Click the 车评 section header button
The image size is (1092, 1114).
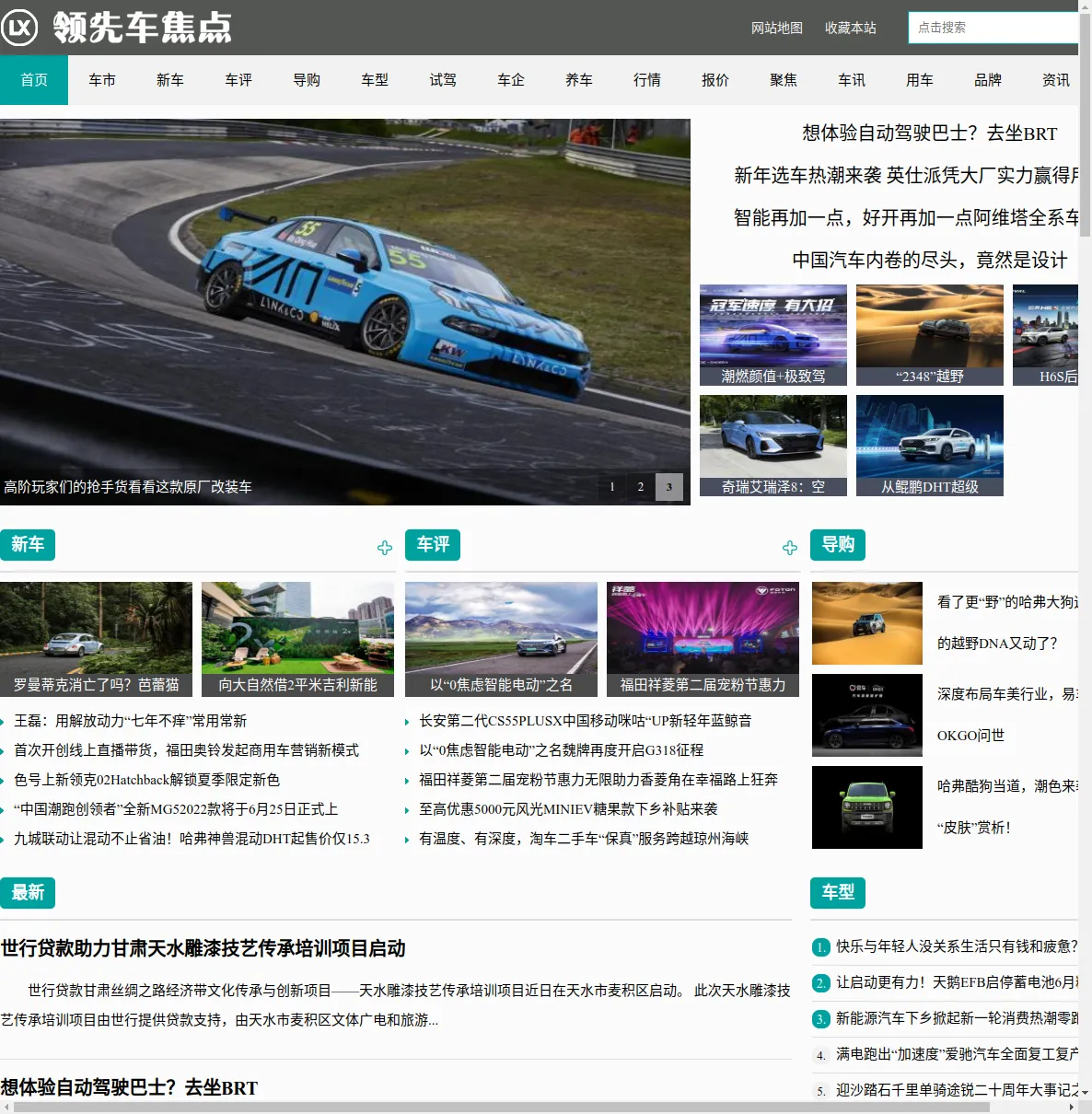(x=433, y=545)
